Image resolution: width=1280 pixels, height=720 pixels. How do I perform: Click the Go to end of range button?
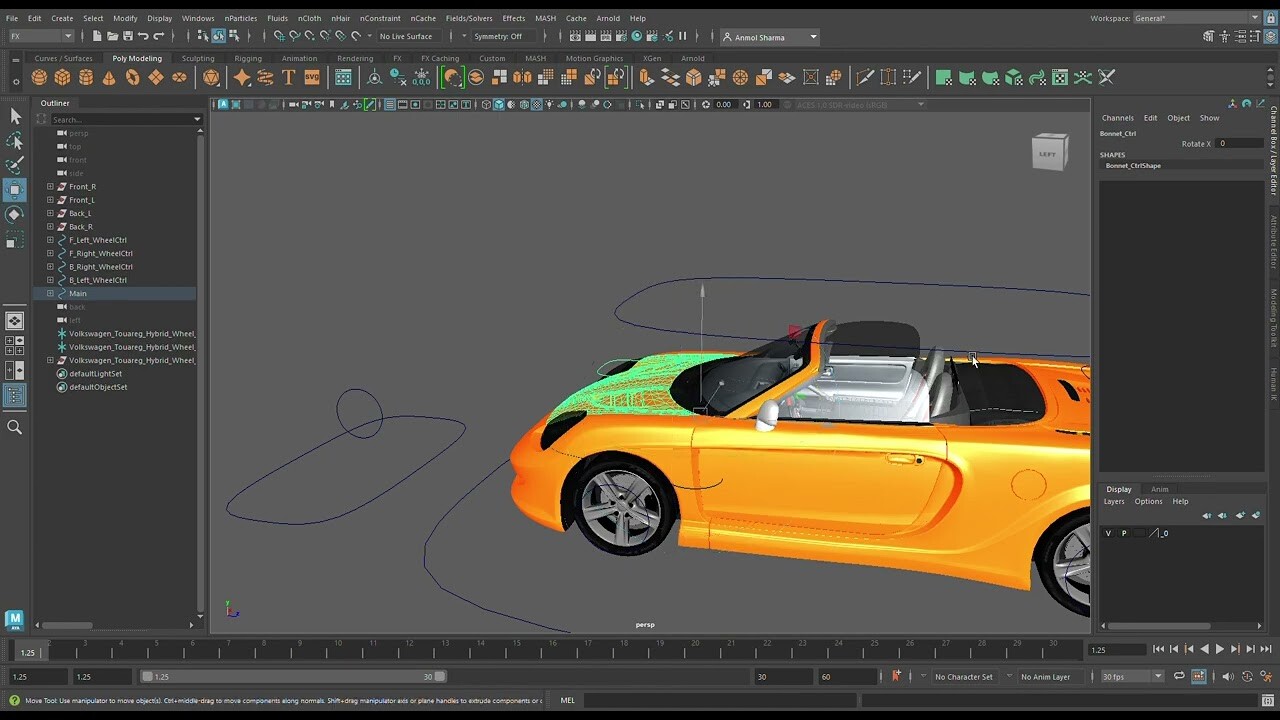[1265, 650]
